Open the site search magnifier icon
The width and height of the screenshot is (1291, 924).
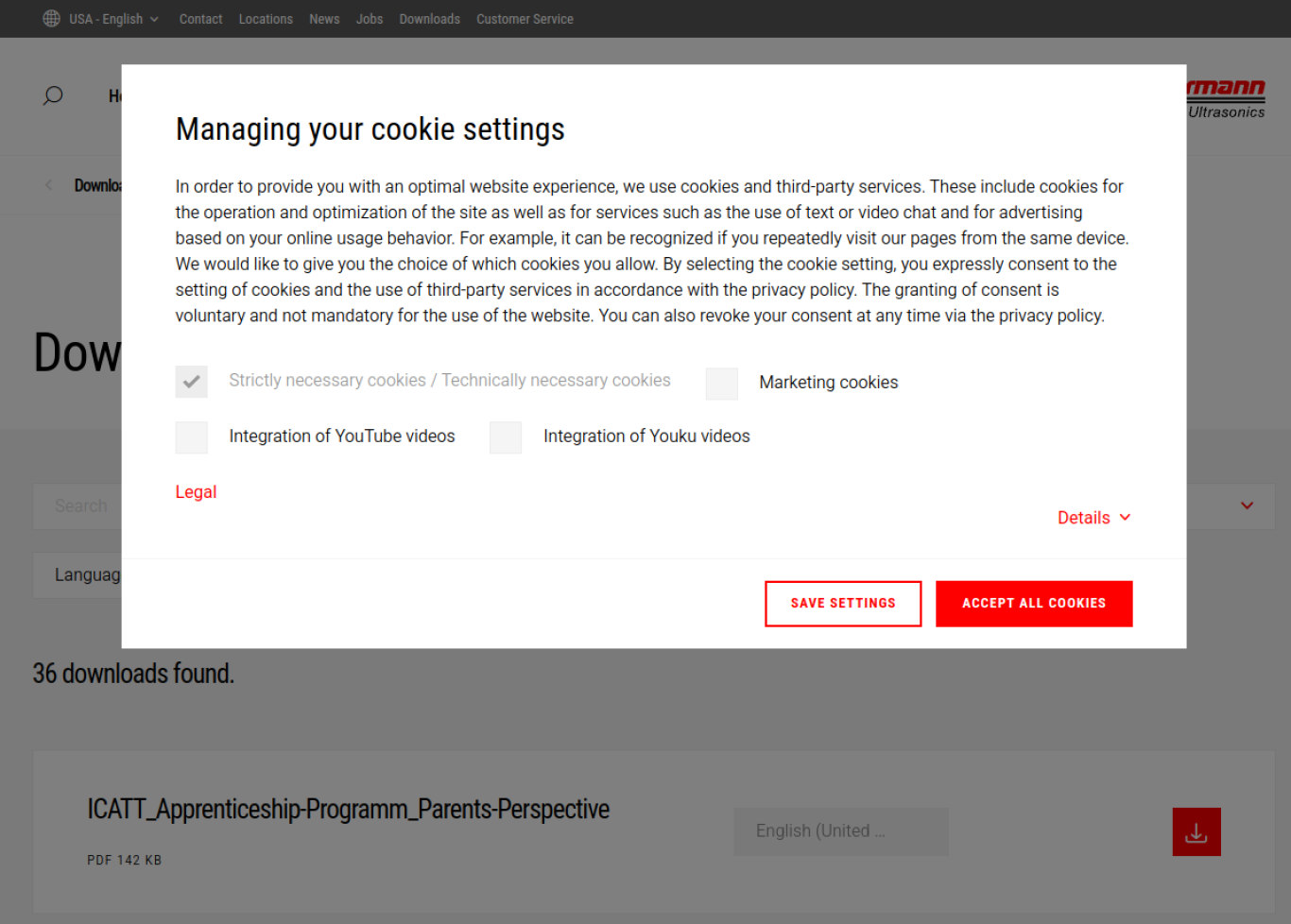53,95
